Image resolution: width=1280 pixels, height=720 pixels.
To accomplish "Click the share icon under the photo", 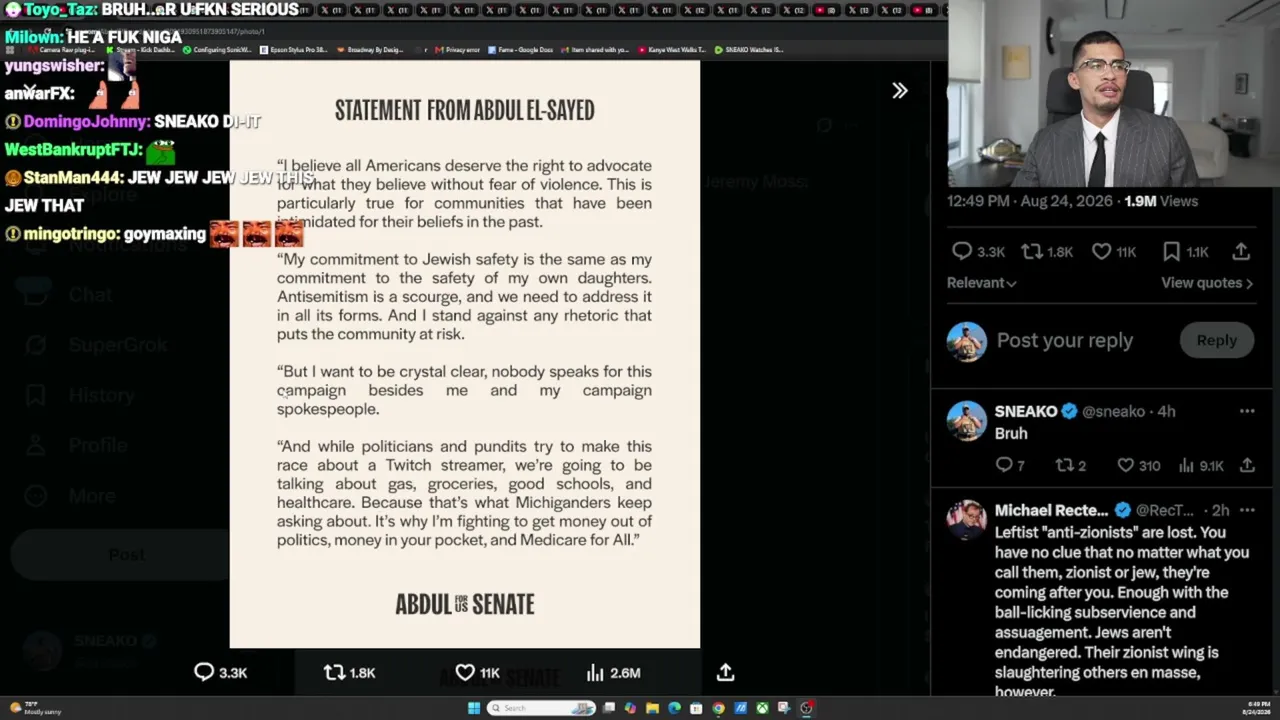I will (x=726, y=673).
